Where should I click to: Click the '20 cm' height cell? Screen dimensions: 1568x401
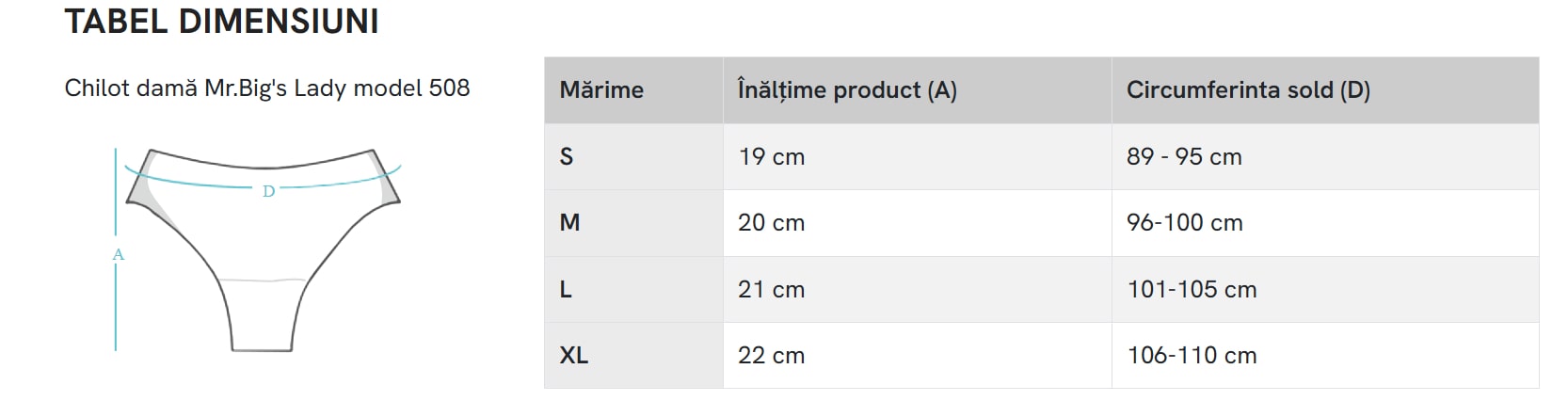tap(771, 223)
